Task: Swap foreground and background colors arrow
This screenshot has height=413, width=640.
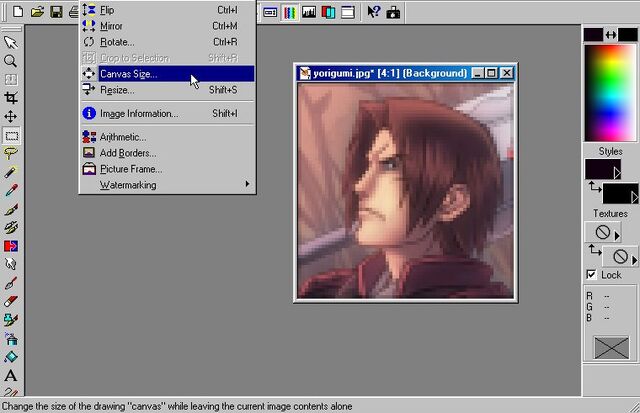Action: [611, 35]
